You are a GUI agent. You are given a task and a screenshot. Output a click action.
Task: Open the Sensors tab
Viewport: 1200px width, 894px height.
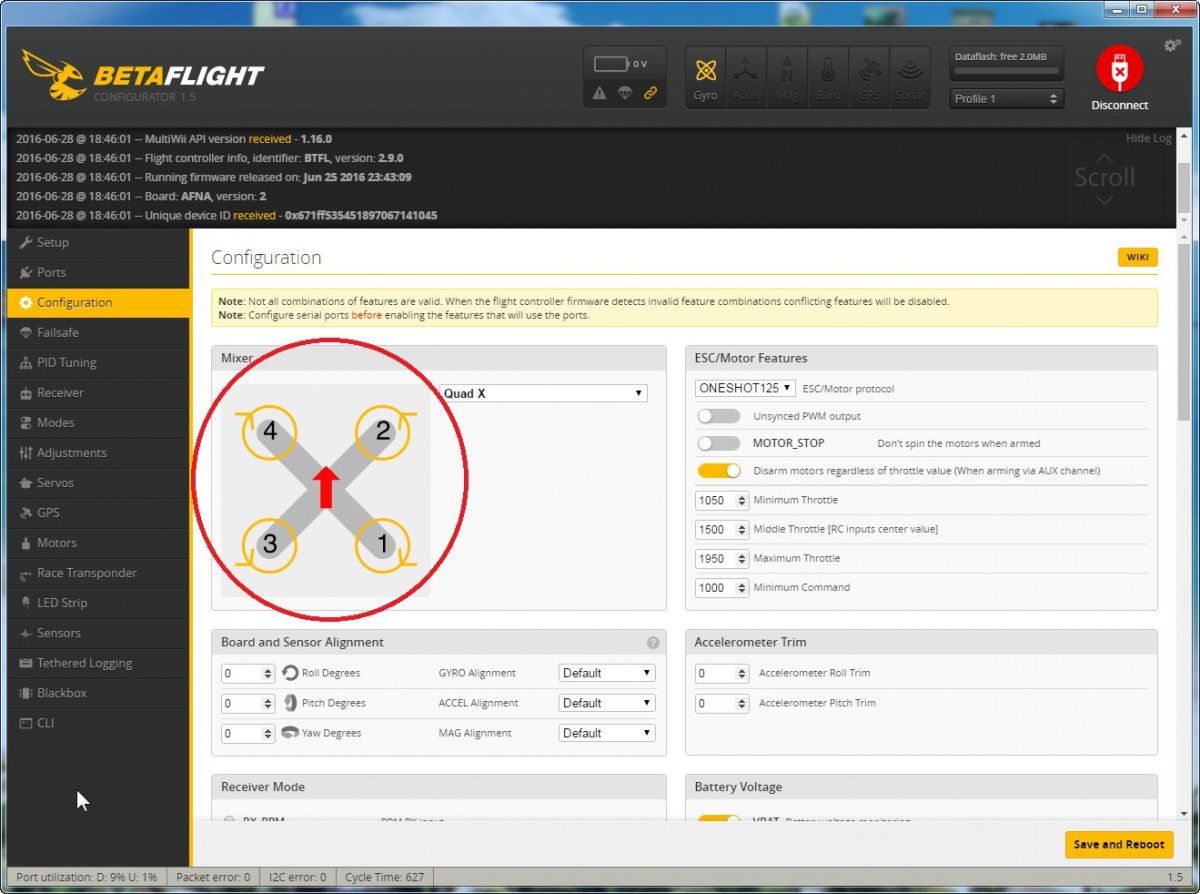[x=98, y=633]
